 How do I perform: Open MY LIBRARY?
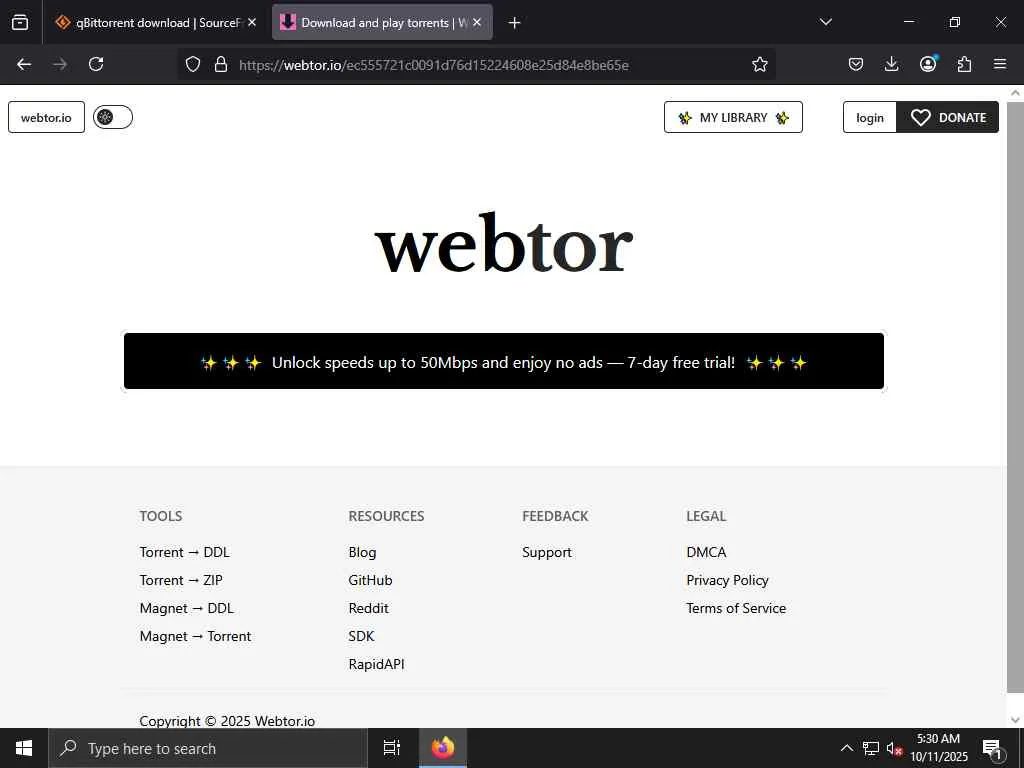coord(733,118)
